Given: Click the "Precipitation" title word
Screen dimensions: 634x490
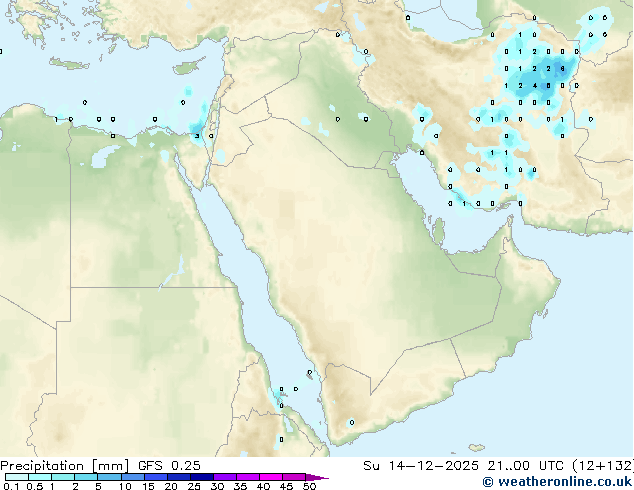Looking at the screenshot, I should point(42,466).
